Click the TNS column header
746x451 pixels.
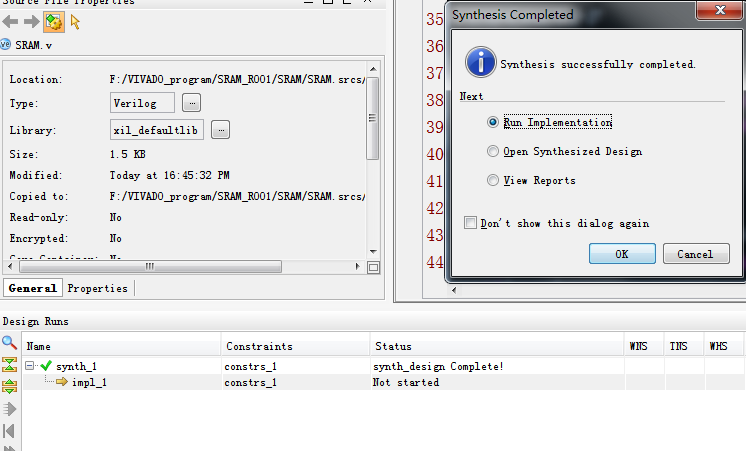click(x=684, y=346)
